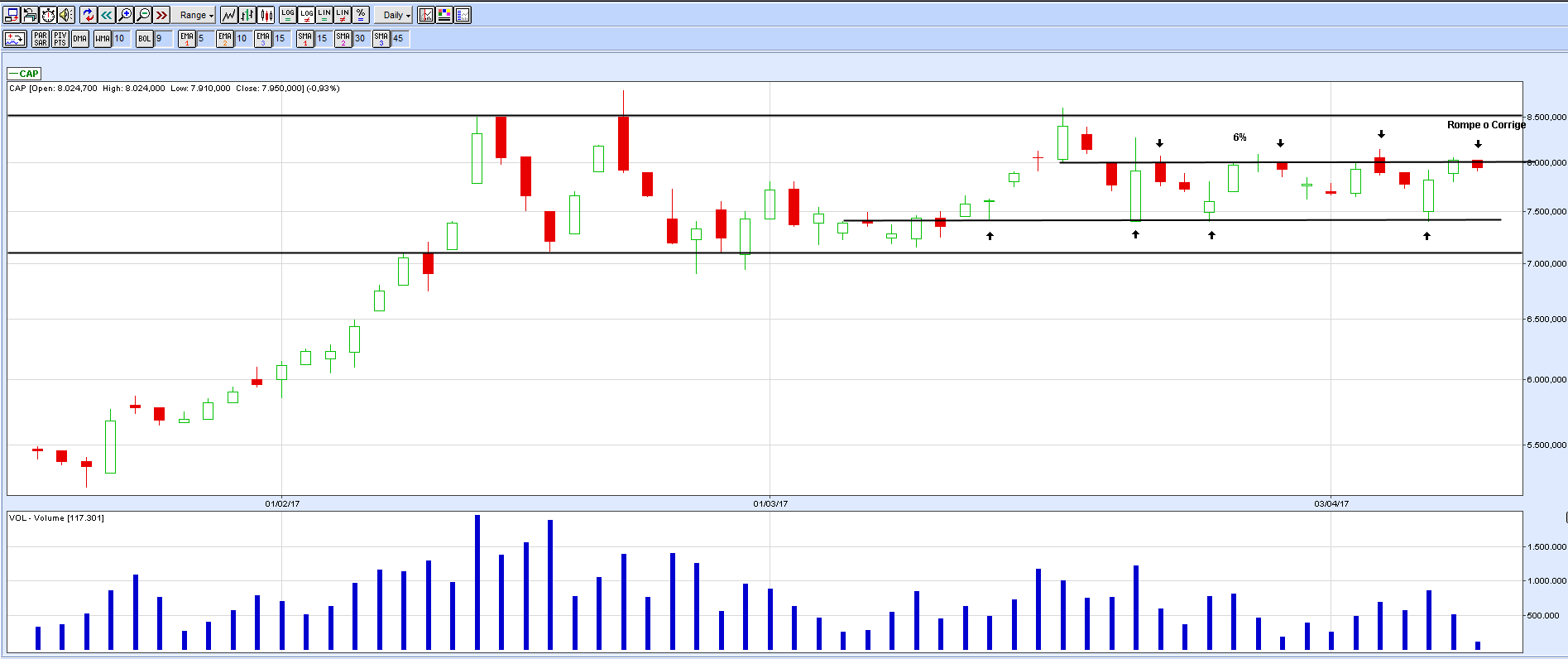The image size is (1568, 659).
Task: Toggle LIN equal scale button
Action: (324, 15)
